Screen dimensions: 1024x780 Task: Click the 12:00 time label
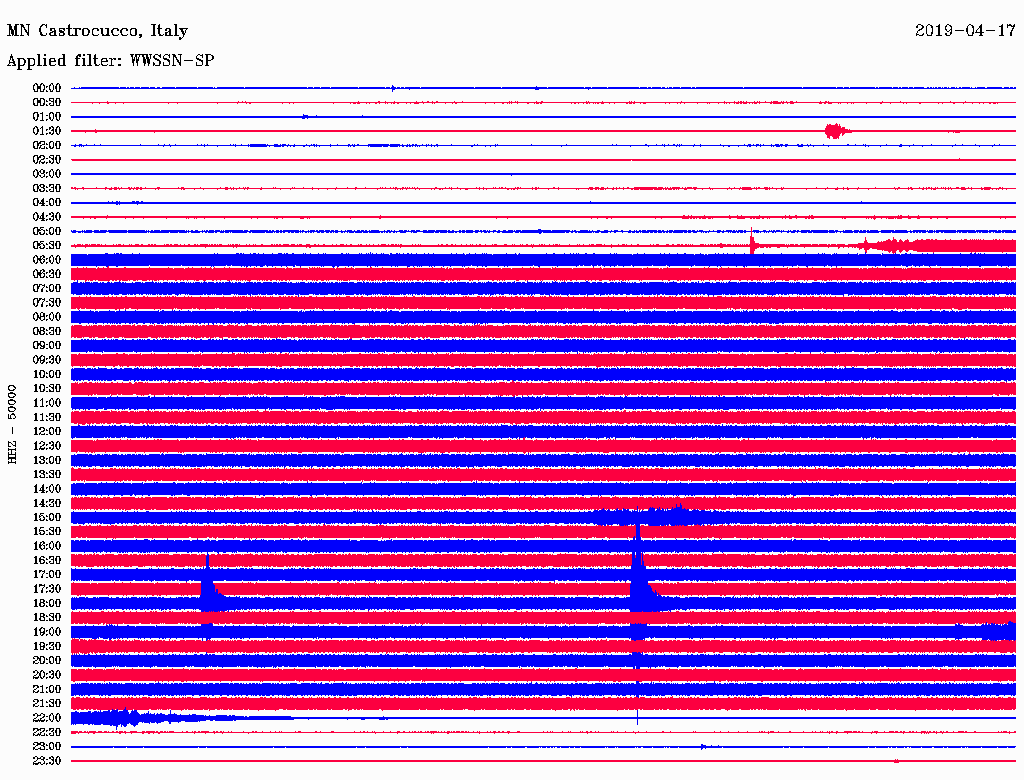pos(47,431)
